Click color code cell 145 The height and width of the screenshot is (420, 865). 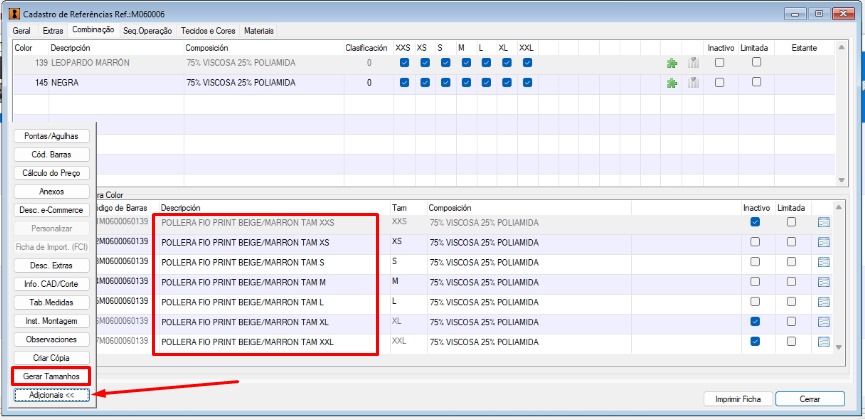(x=31, y=83)
